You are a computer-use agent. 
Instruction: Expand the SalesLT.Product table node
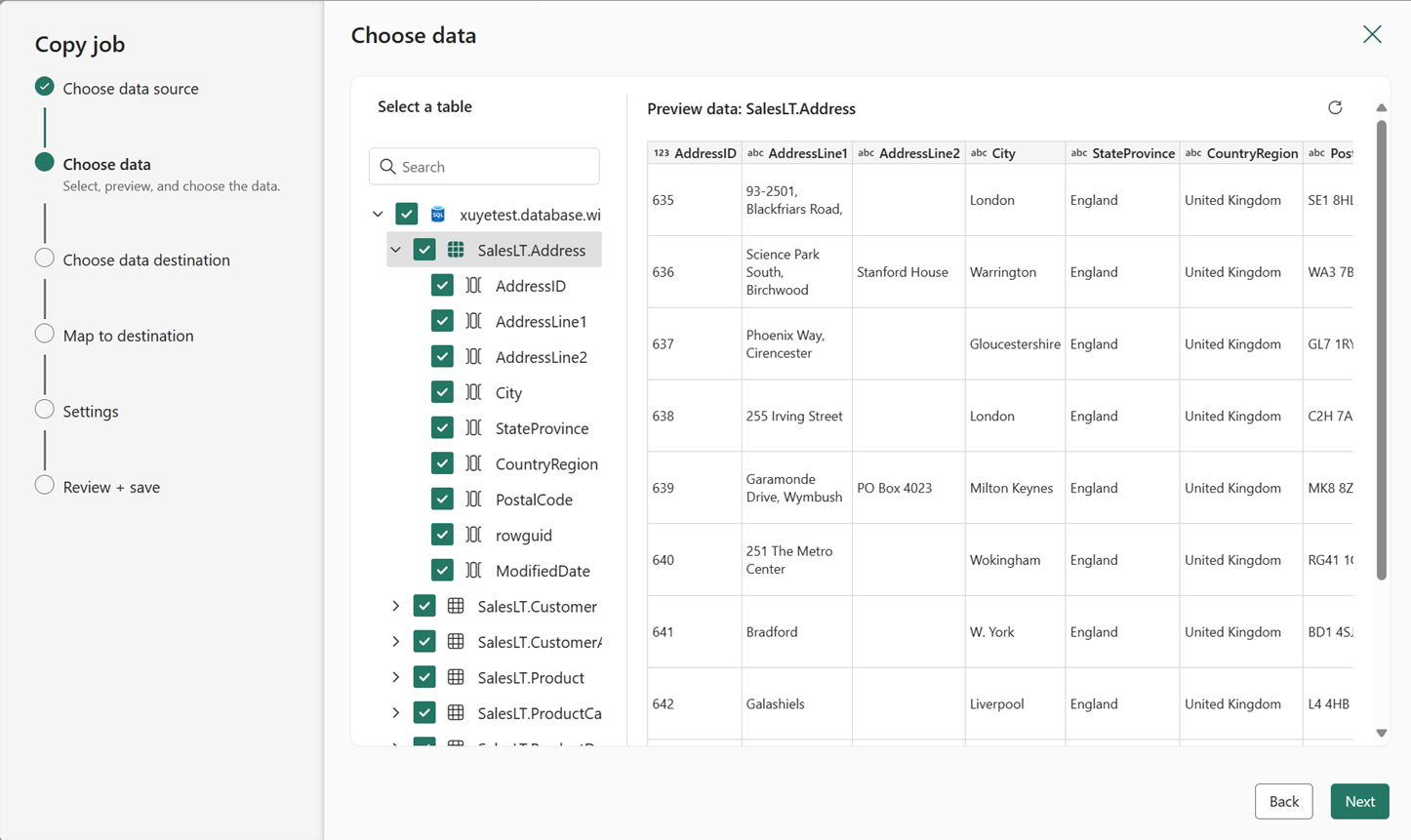[395, 677]
